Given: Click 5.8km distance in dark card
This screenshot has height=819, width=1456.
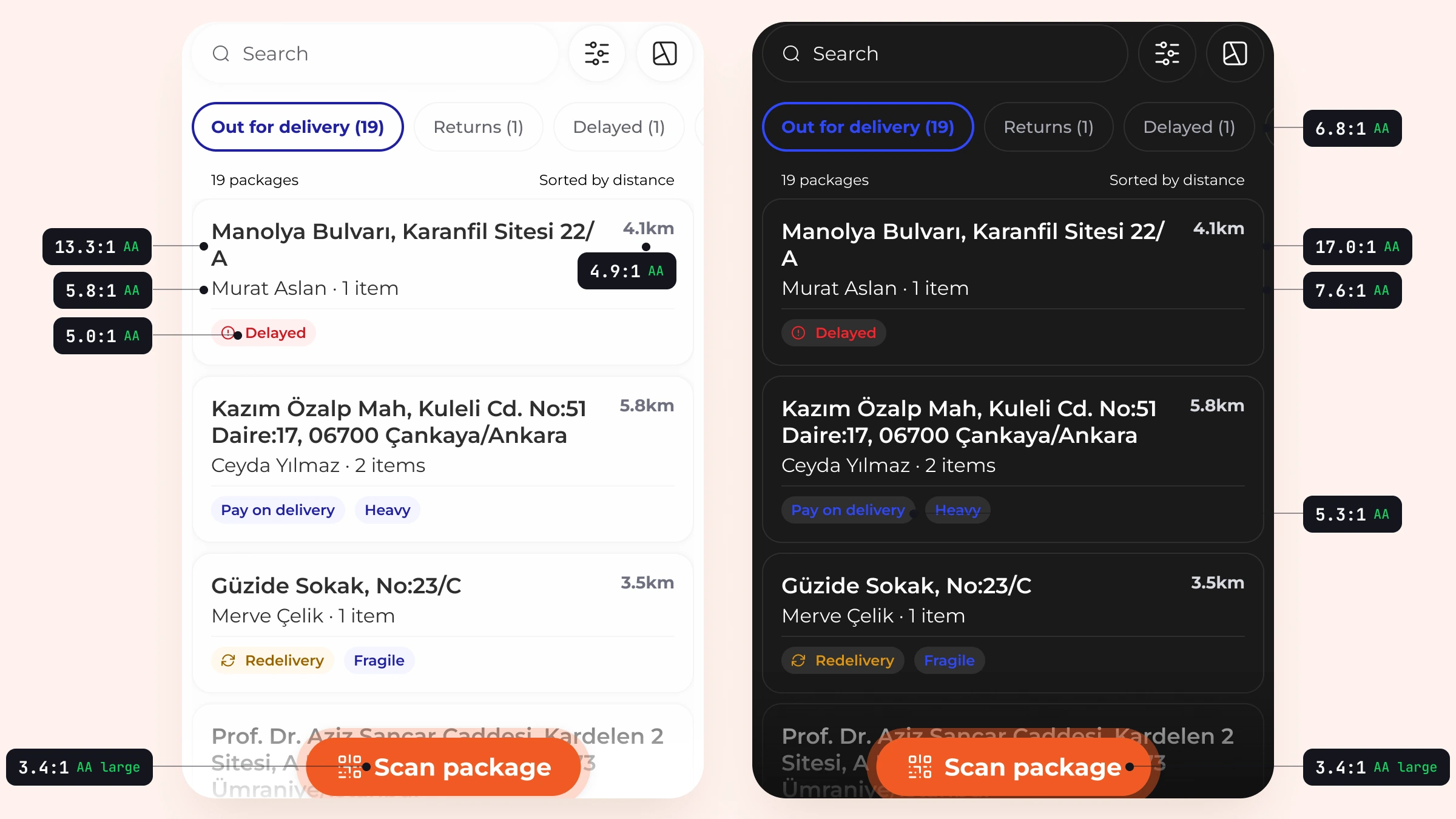Looking at the screenshot, I should click(1217, 406).
